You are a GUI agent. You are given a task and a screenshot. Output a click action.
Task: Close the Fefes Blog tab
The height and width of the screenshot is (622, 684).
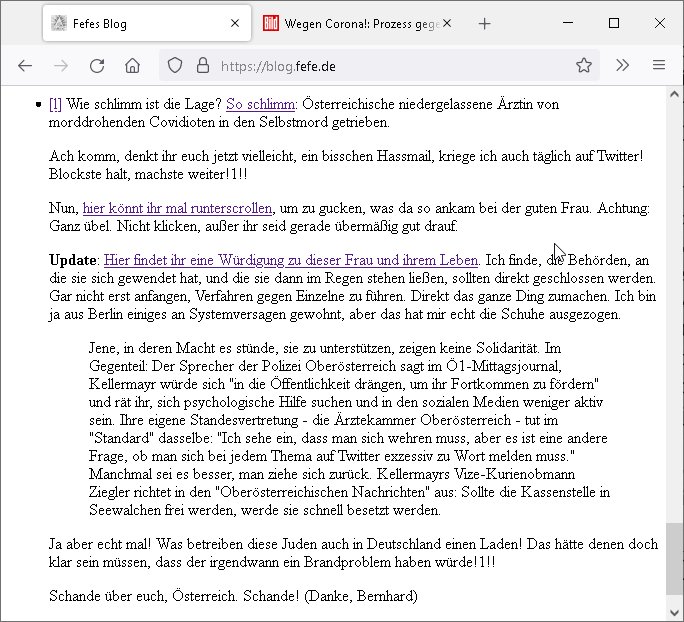pyautogui.click(x=235, y=24)
